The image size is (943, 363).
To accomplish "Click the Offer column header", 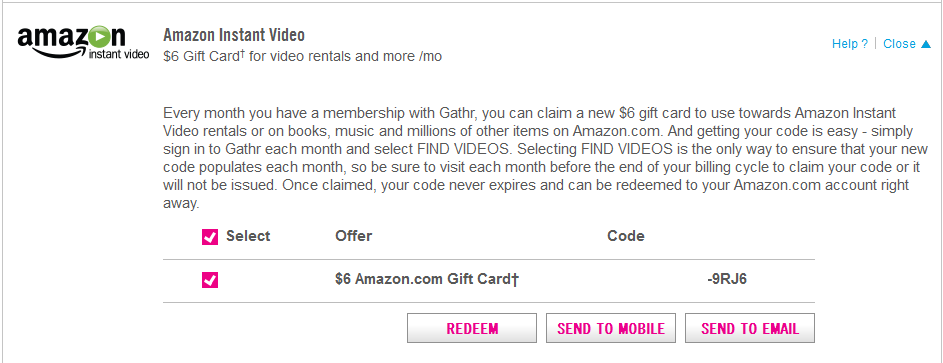I will tap(354, 236).
